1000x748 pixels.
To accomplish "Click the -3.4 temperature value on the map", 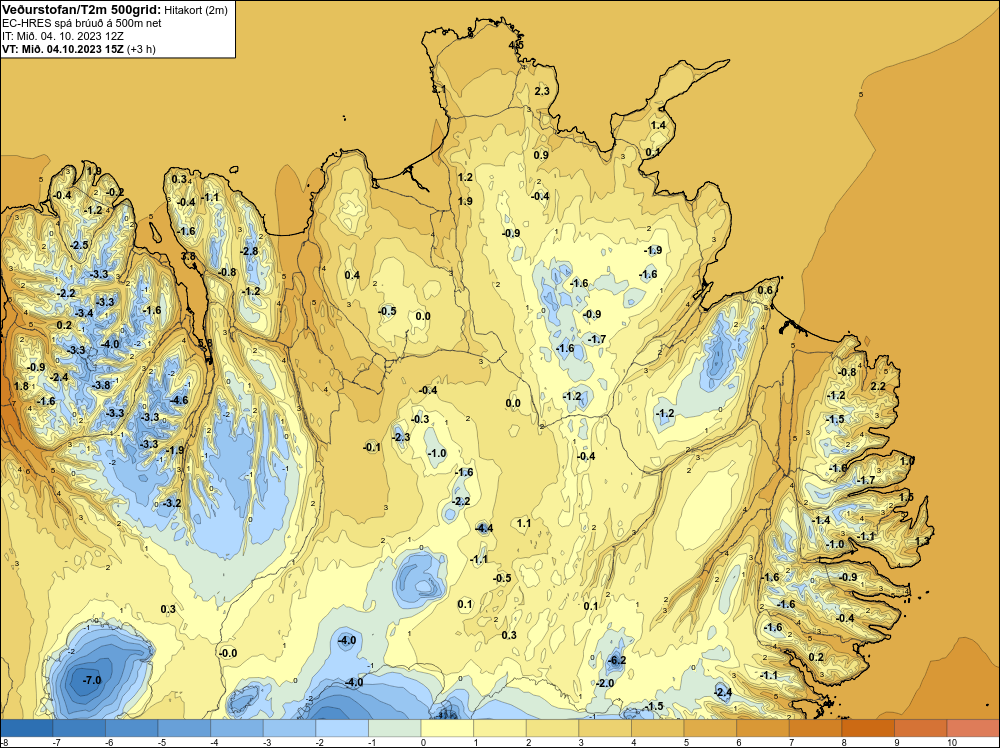I will click(84, 313).
